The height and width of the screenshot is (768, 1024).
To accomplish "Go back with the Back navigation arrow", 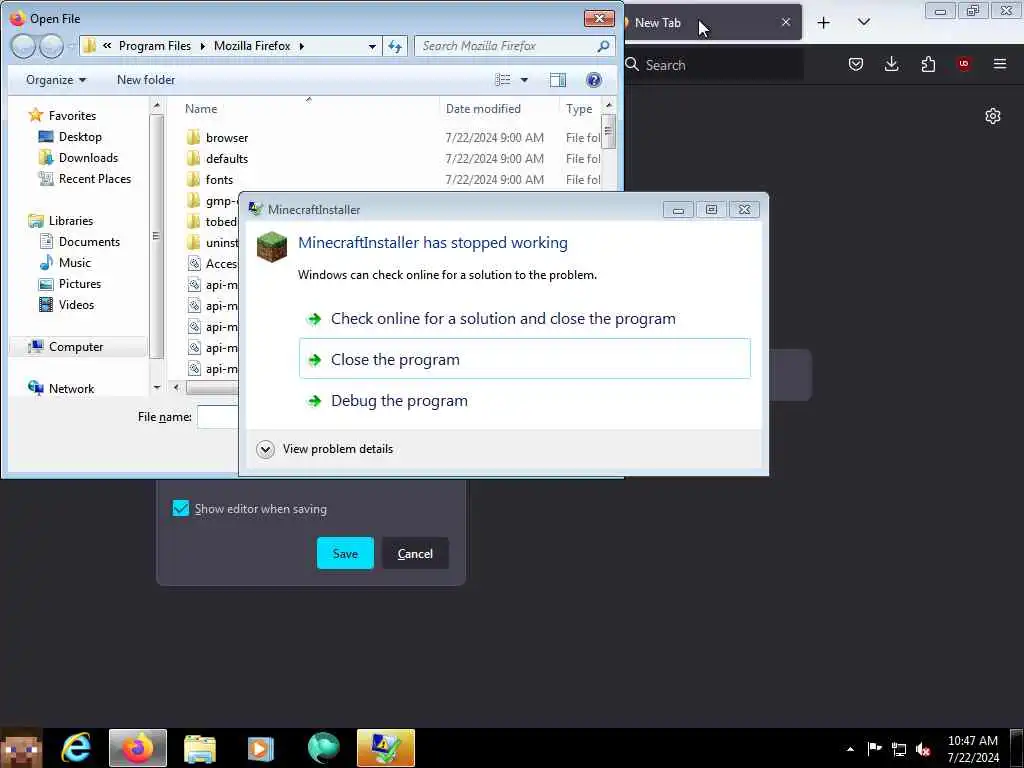I will 23,46.
